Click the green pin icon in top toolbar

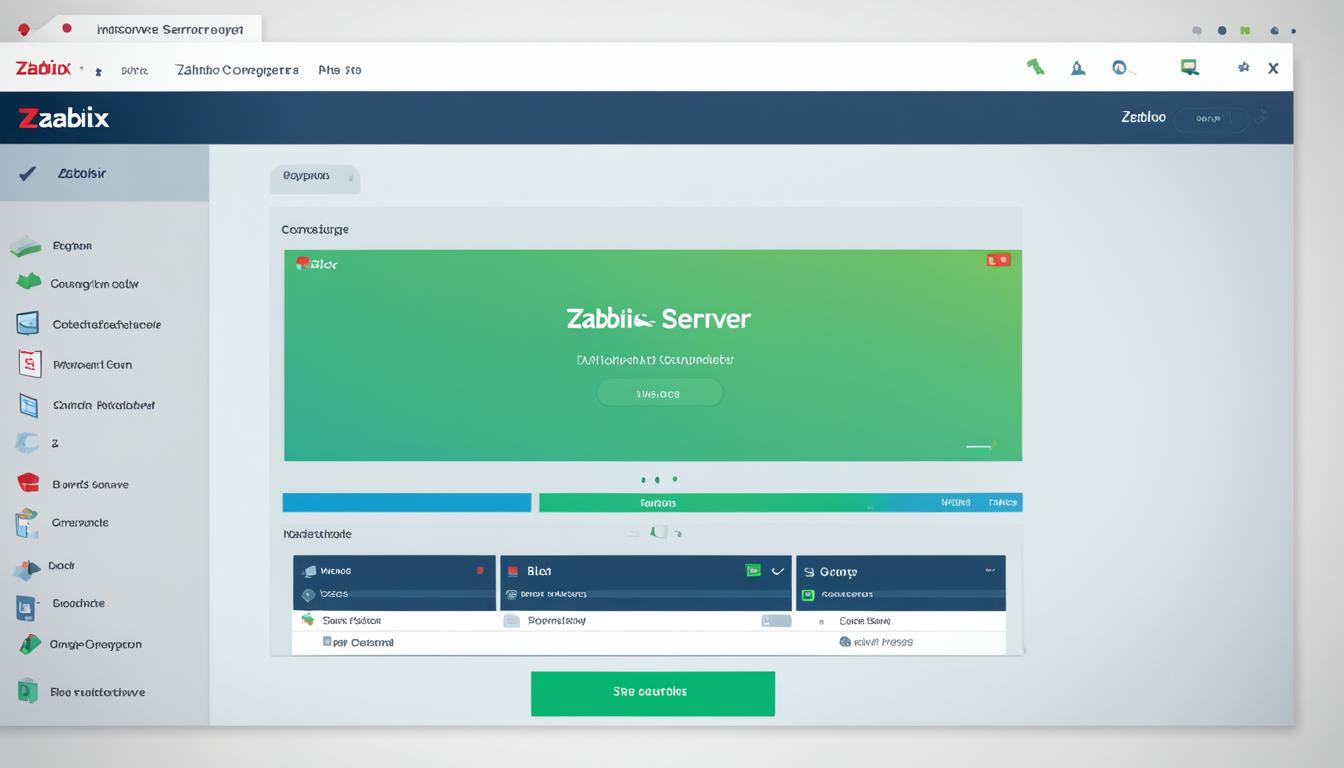click(1036, 67)
